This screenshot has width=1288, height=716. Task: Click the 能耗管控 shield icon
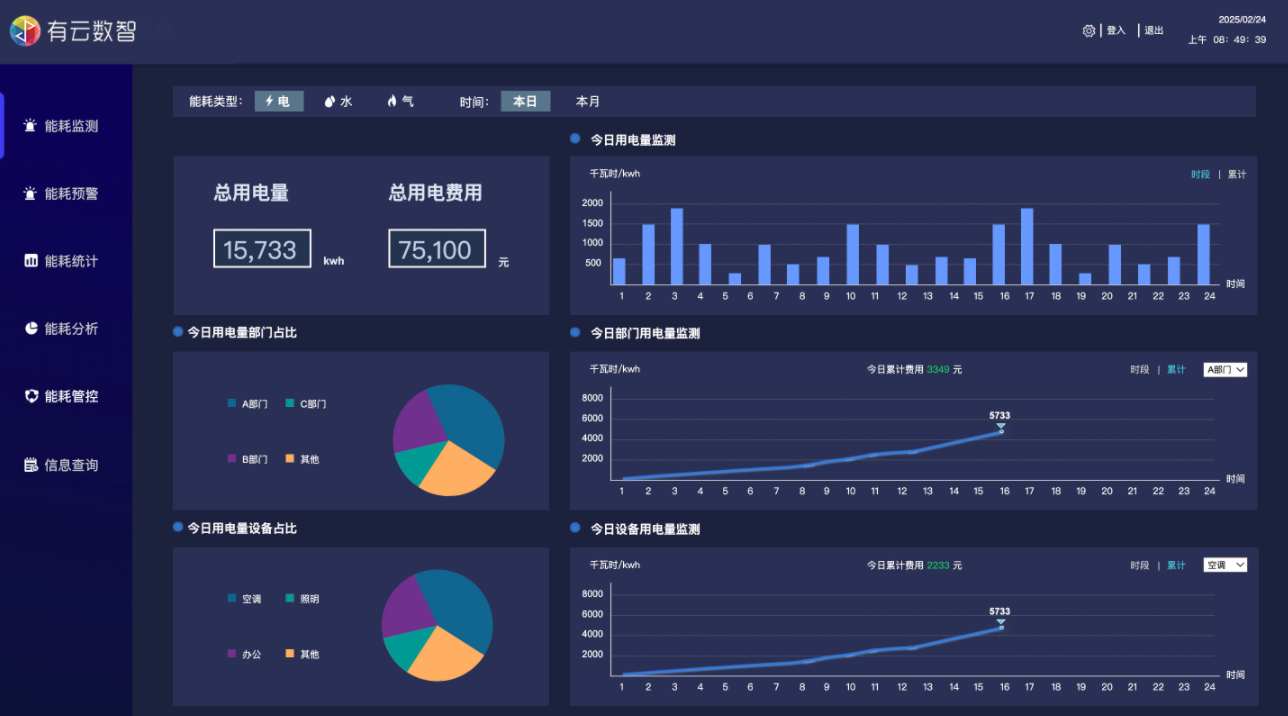(x=30, y=396)
